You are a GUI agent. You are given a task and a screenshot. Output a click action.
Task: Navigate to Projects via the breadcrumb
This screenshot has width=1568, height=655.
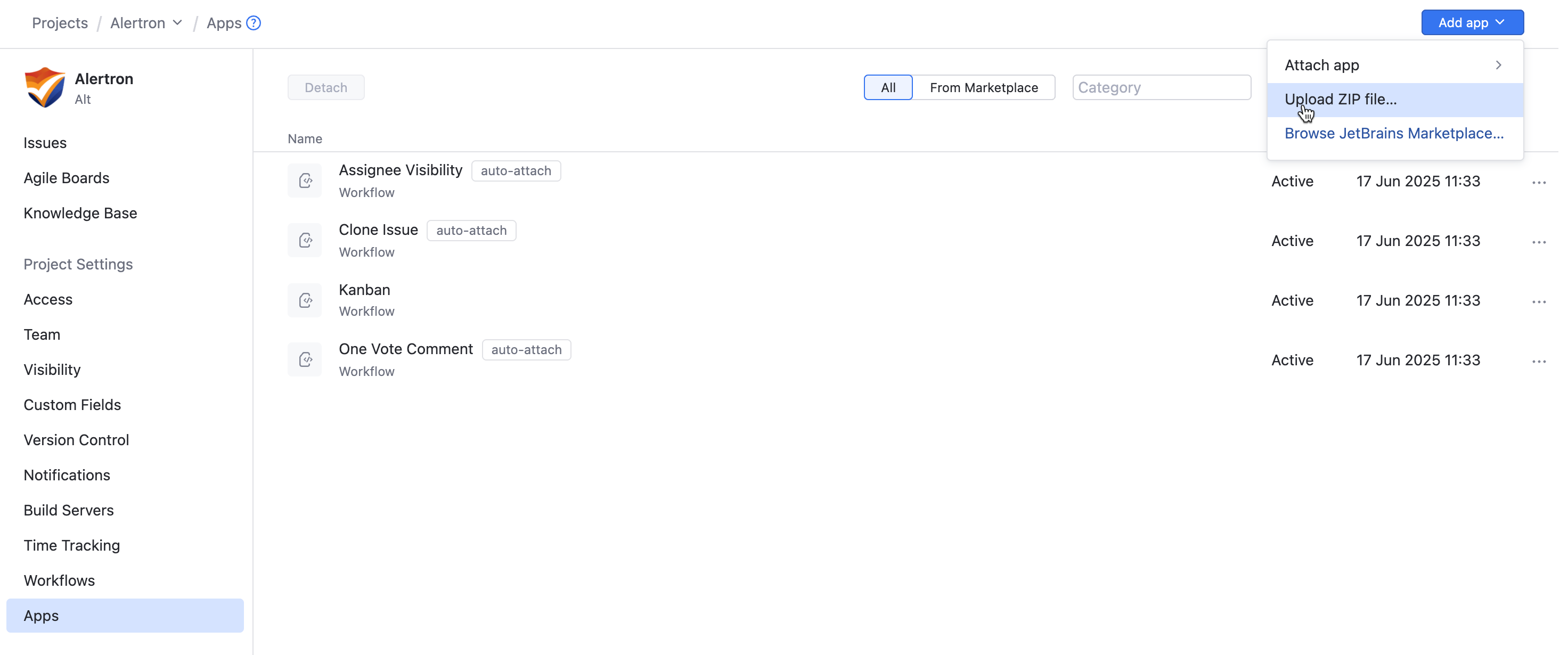tap(60, 22)
